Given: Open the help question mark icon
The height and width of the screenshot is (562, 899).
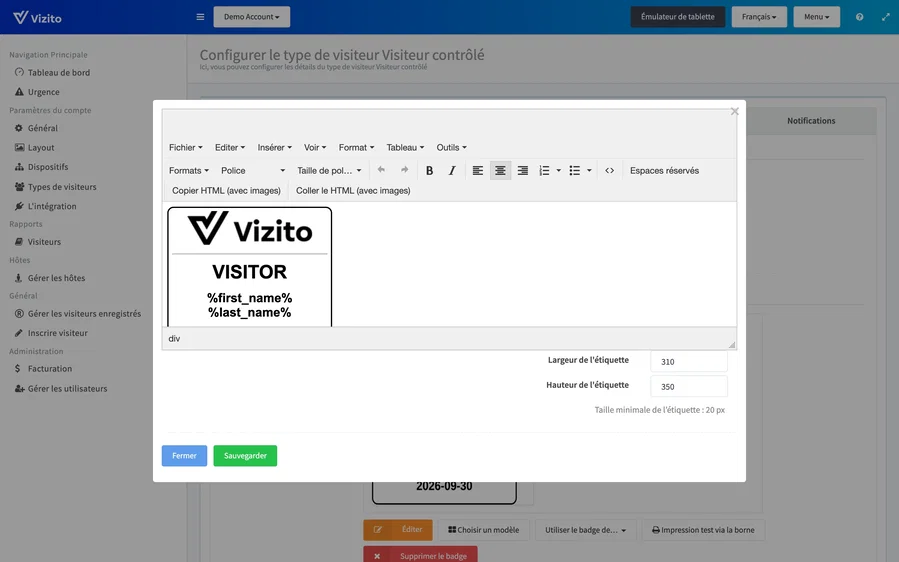Looking at the screenshot, I should tap(859, 17).
